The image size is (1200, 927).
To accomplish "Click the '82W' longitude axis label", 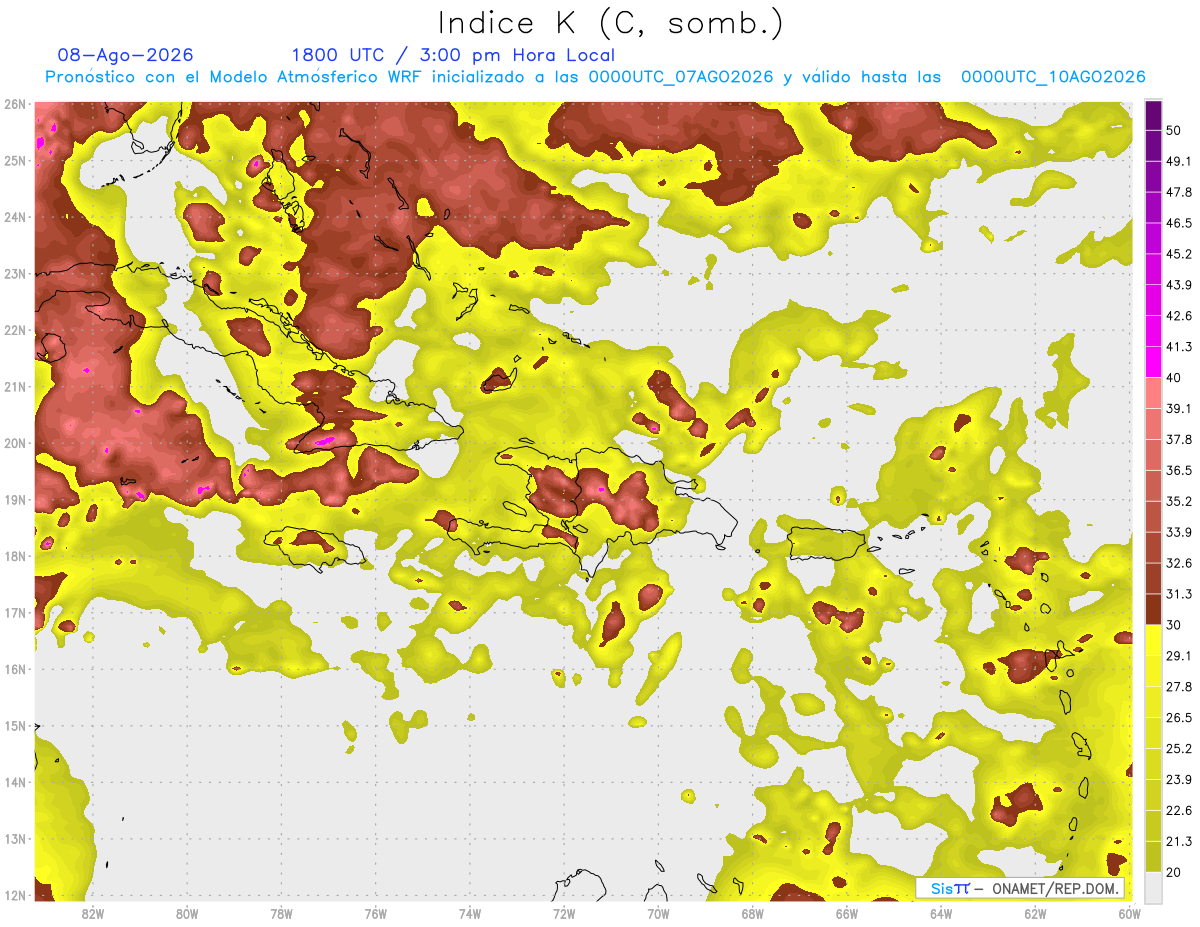I will (x=92, y=913).
